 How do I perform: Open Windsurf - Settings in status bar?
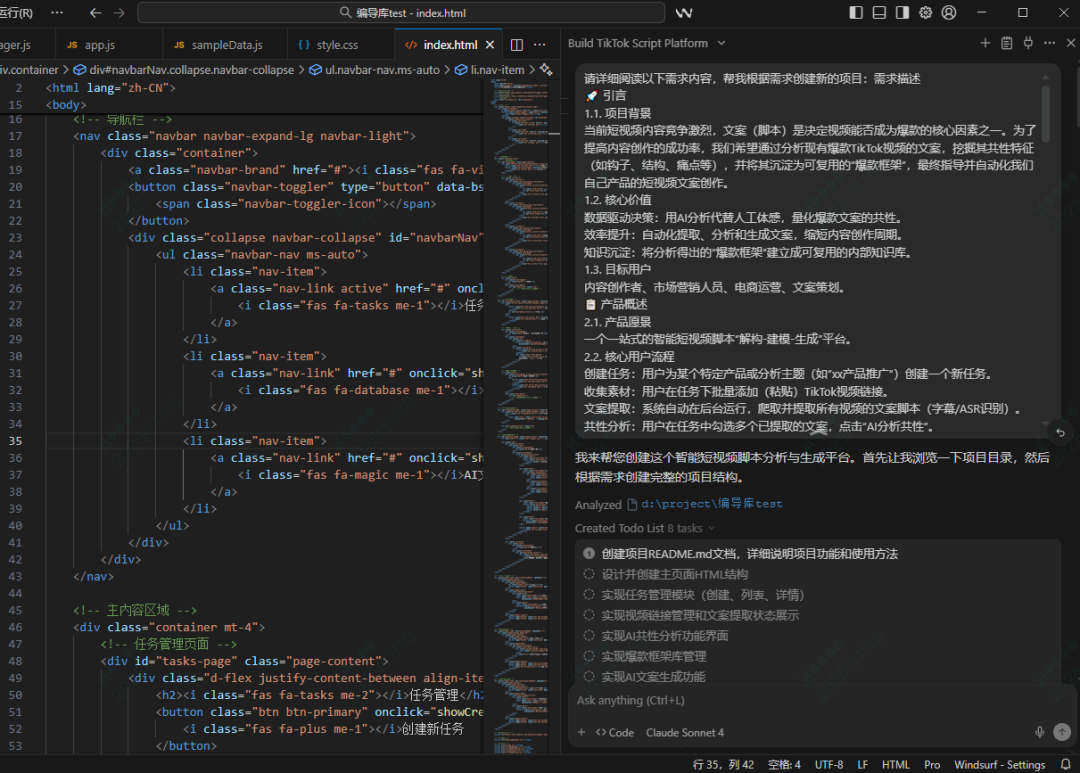coord(999,764)
